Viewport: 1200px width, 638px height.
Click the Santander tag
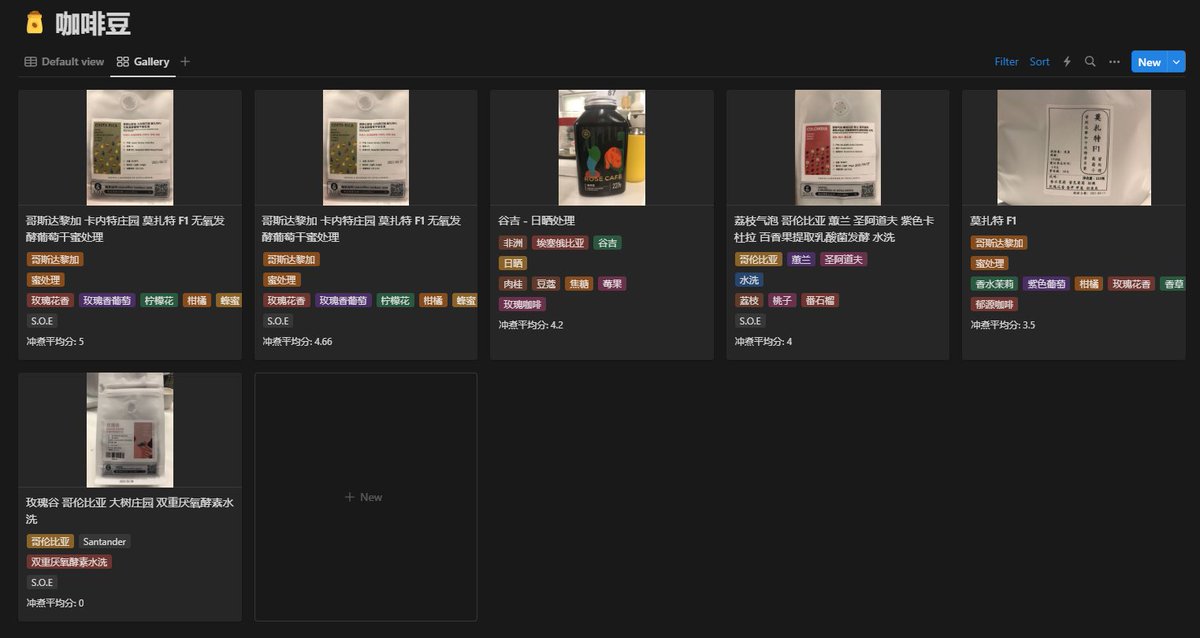(x=105, y=542)
